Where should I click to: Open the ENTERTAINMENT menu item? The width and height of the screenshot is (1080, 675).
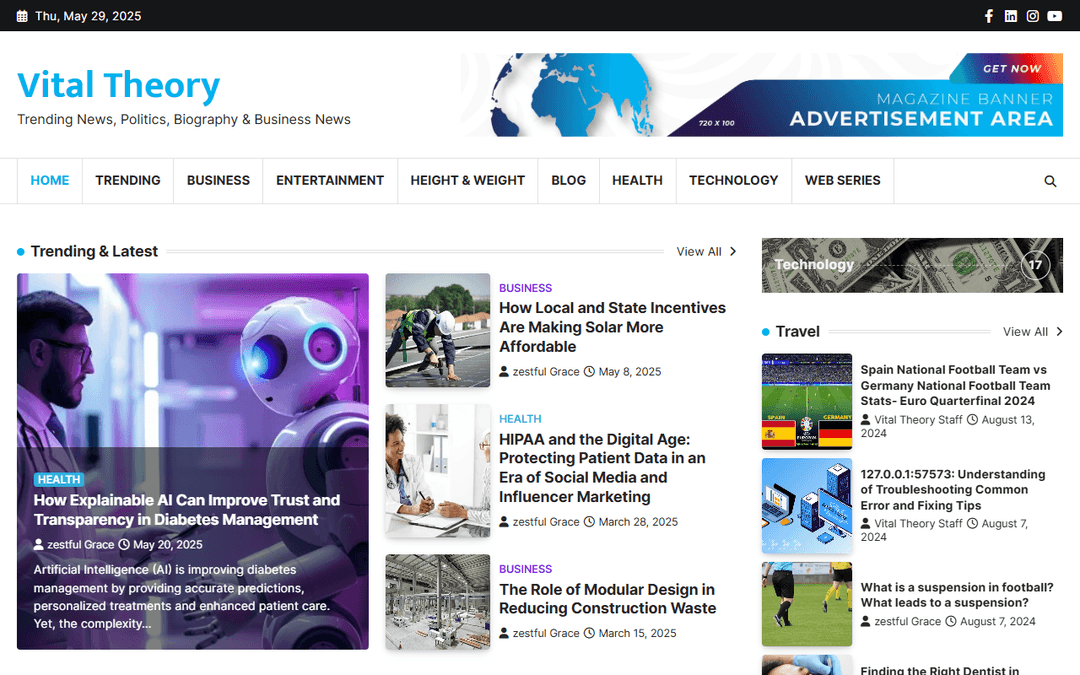pyautogui.click(x=330, y=180)
